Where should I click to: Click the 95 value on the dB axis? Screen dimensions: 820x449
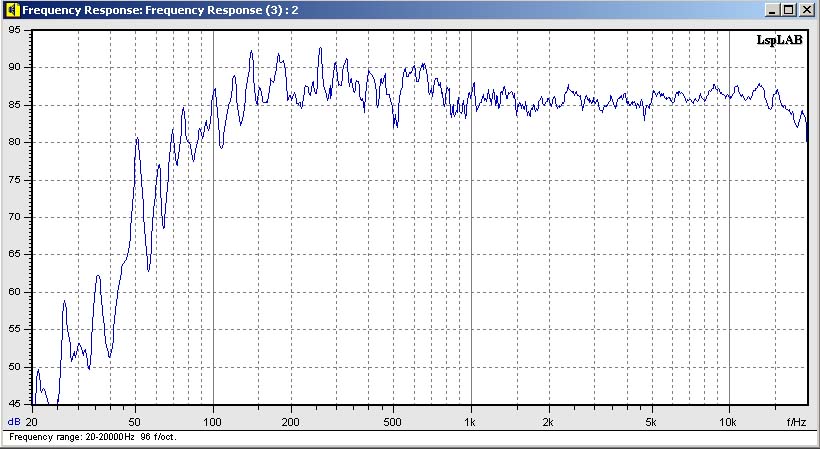coord(15,30)
